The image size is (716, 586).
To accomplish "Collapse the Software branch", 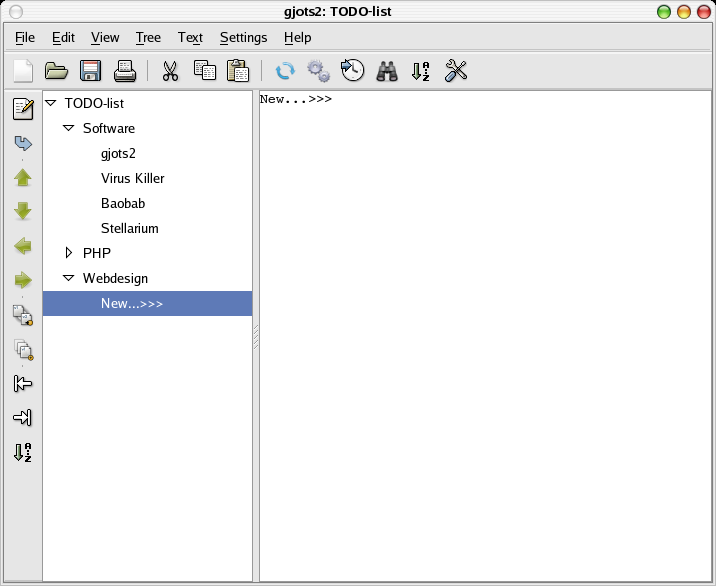I will [x=68, y=128].
